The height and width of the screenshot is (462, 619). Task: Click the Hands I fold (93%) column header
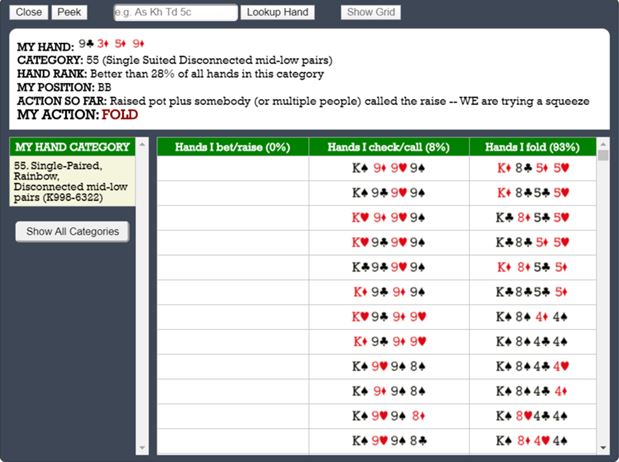click(533, 147)
